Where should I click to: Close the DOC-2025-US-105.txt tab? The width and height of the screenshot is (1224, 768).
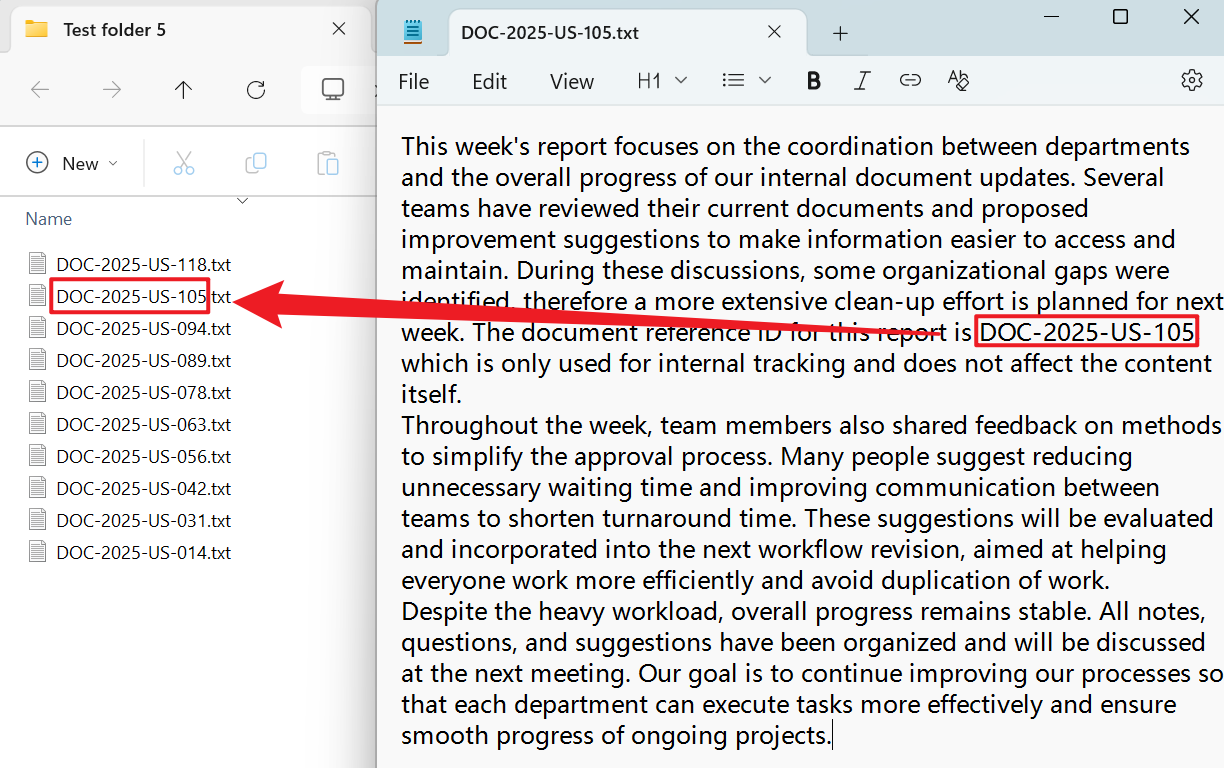(774, 32)
